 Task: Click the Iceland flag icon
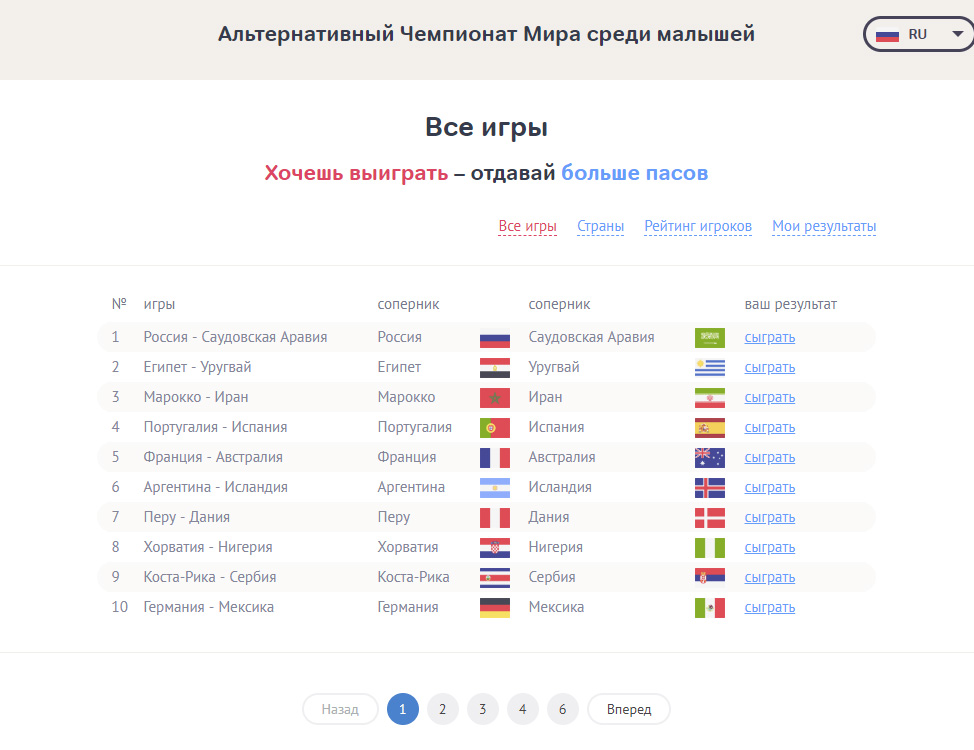point(709,488)
